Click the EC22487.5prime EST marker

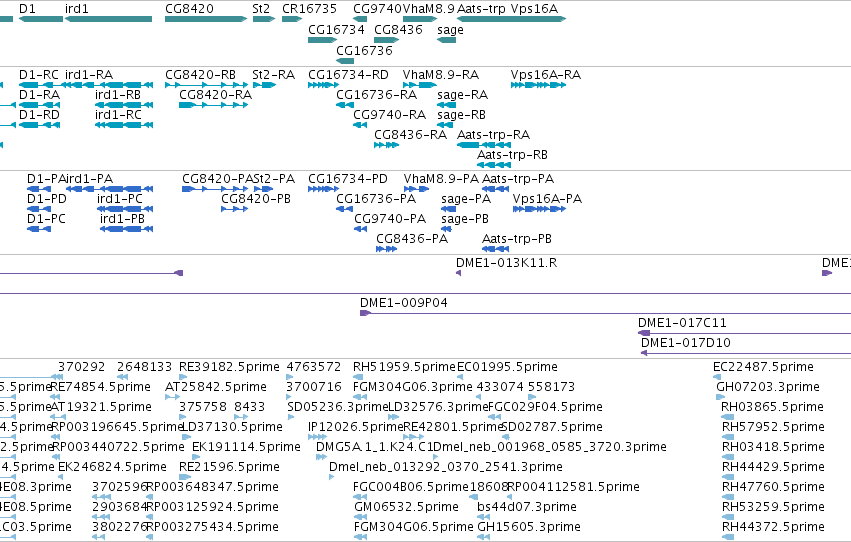coord(717,377)
